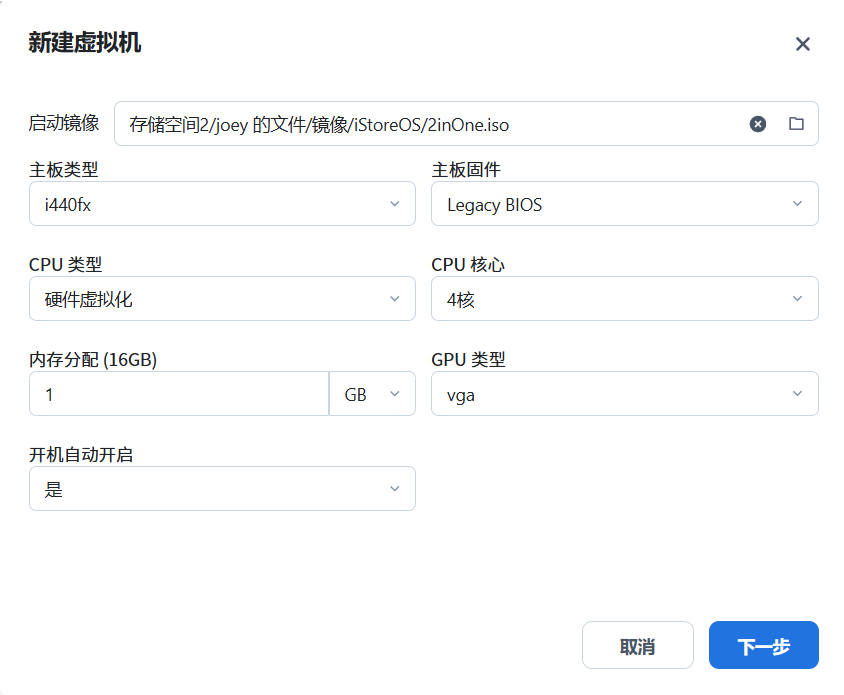This screenshot has height=695, width=844.
Task: Open the 主板固件 Legacy BIOS dropdown
Action: (624, 203)
